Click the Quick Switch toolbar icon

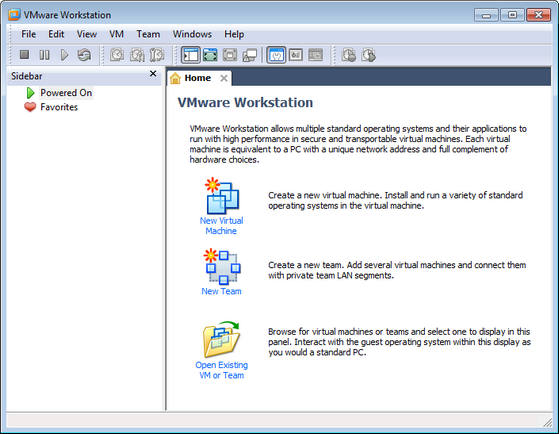(230, 55)
